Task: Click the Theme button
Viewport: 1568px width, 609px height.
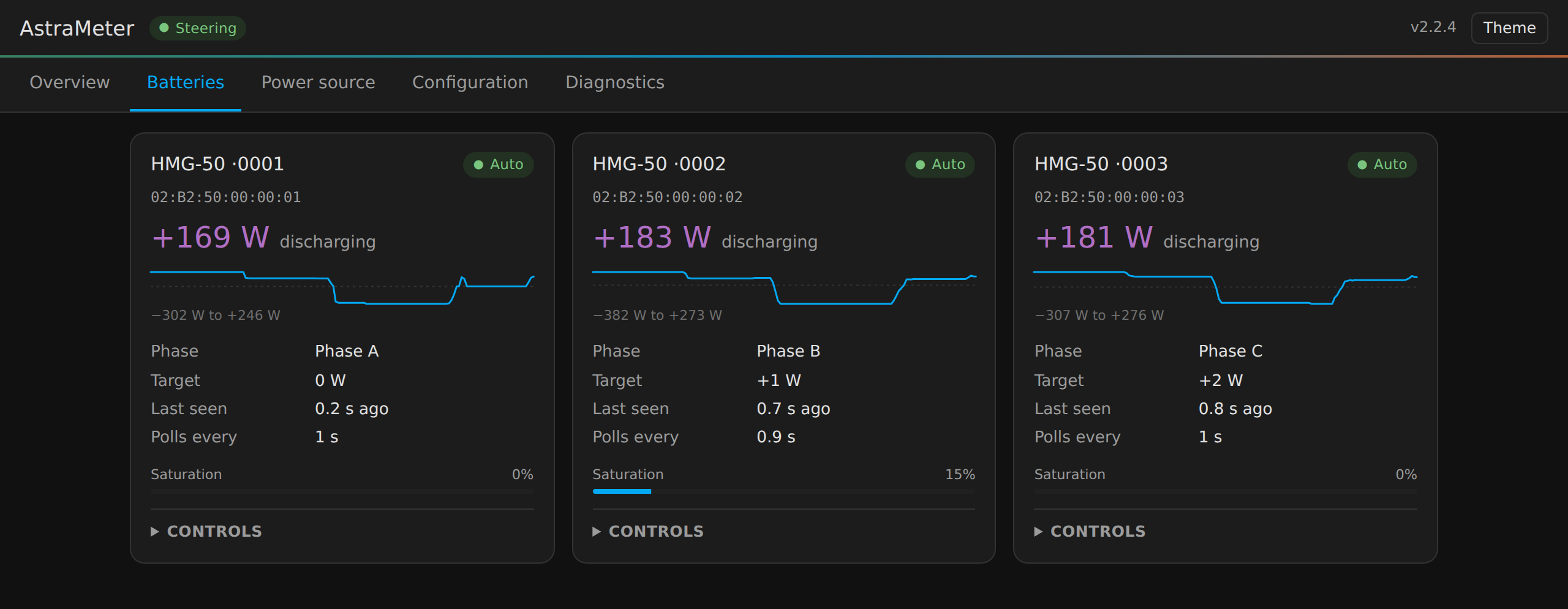Action: click(1509, 28)
